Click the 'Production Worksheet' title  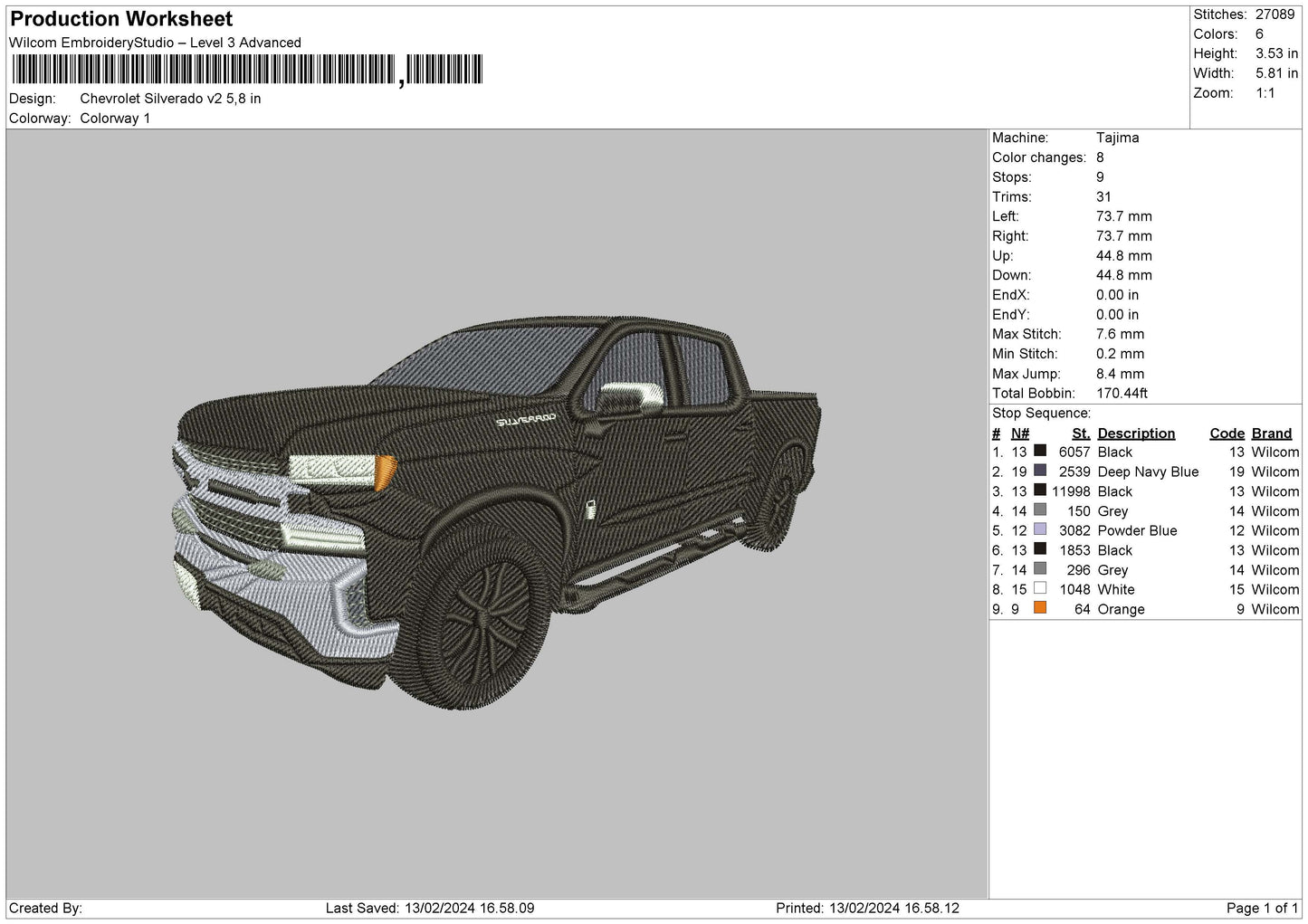tap(121, 19)
